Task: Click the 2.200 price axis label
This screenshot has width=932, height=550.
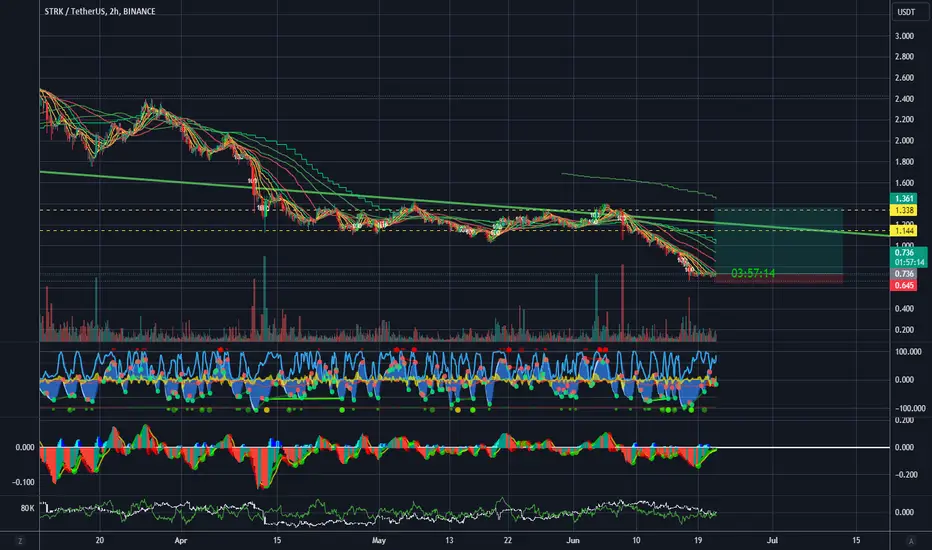Action: click(904, 120)
